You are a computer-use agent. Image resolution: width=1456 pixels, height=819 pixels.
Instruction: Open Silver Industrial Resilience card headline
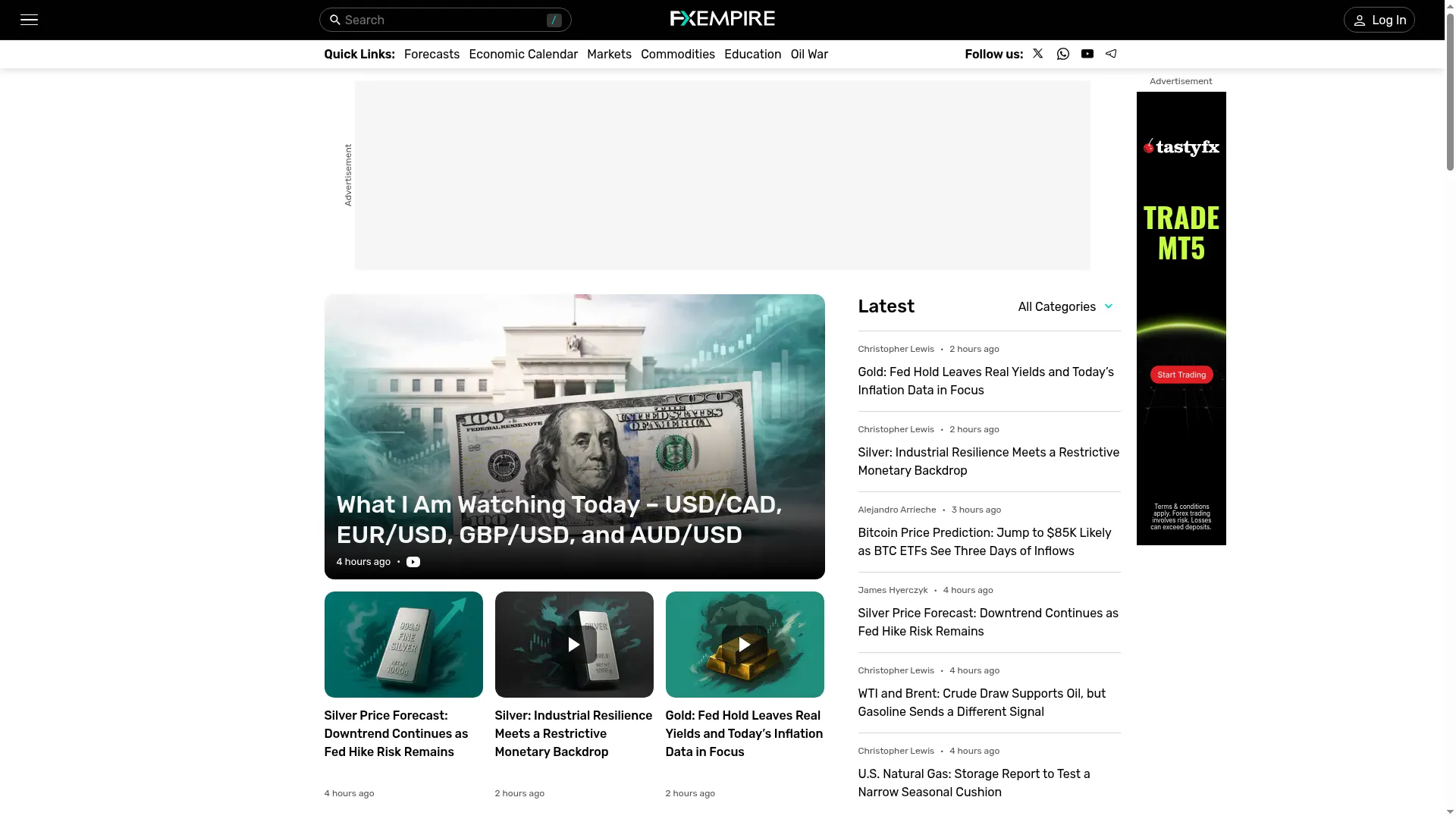point(573,733)
